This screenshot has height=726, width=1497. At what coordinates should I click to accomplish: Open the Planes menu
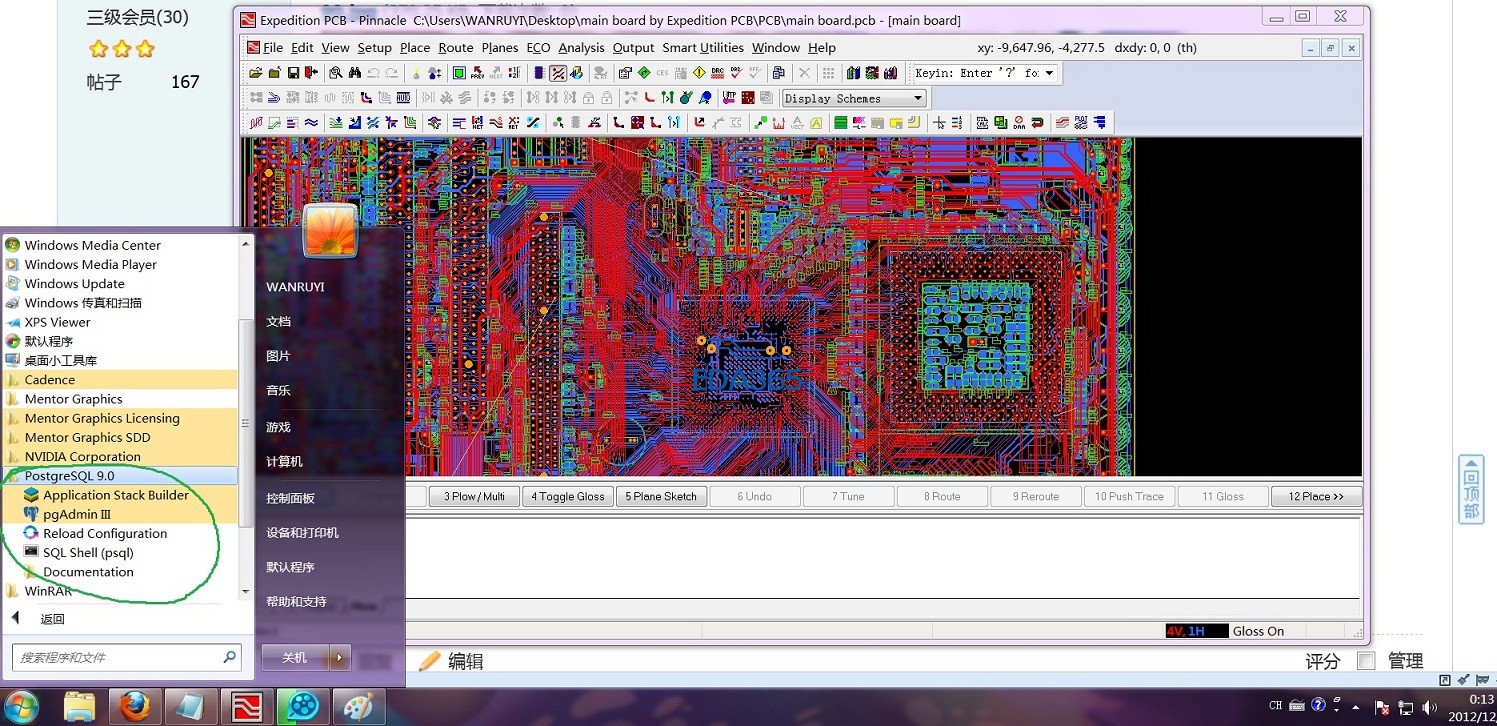[x=500, y=48]
